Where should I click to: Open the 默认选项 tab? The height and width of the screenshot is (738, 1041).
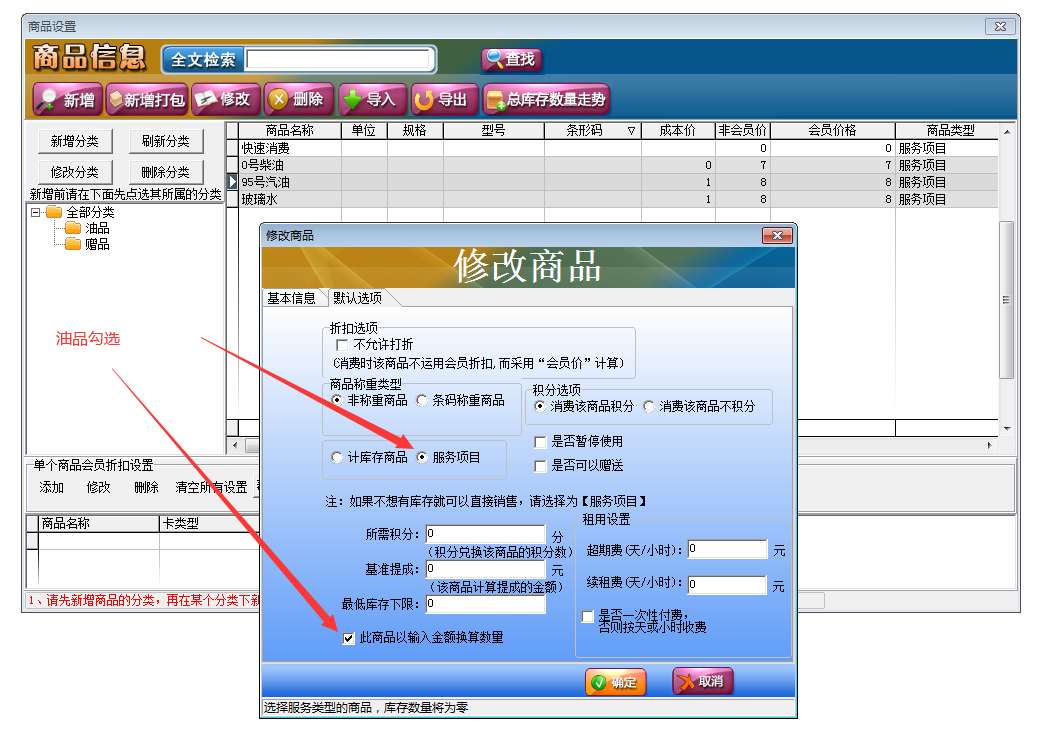point(357,298)
